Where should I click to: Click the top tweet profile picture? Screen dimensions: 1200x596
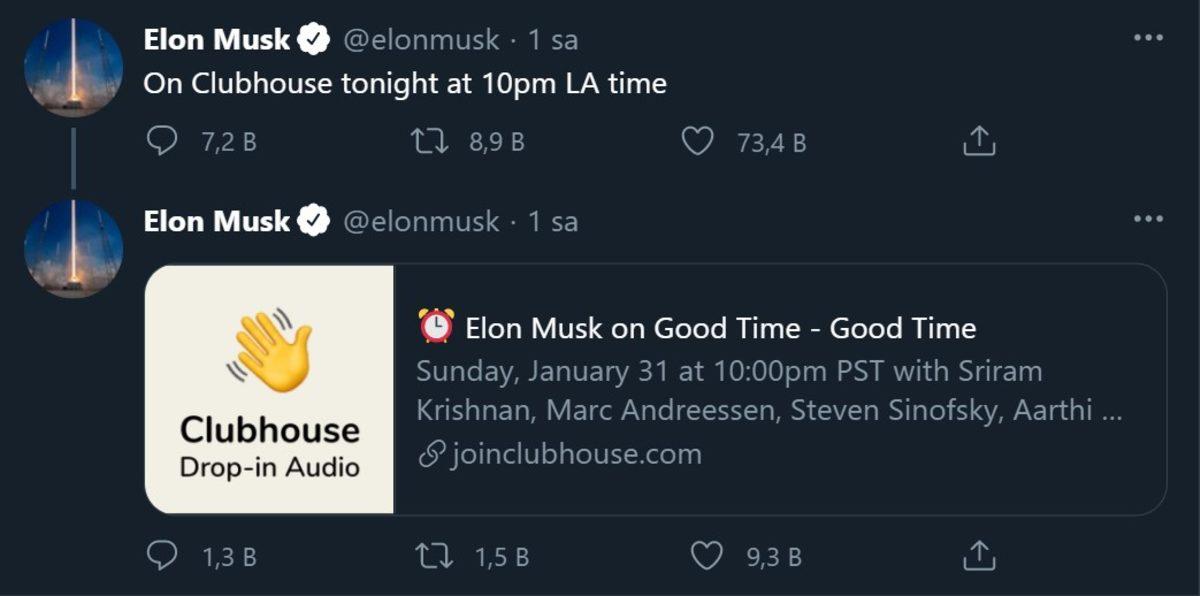(x=73, y=60)
